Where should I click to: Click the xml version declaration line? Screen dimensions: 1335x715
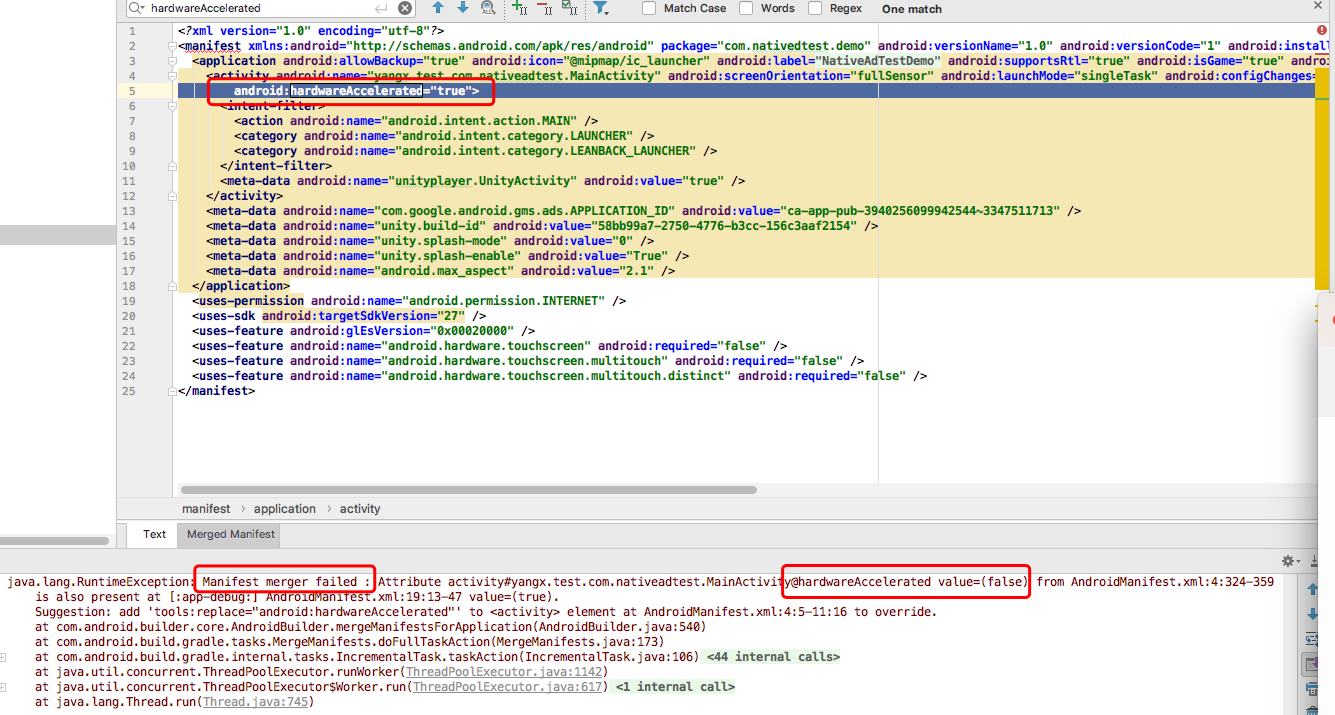pos(311,31)
